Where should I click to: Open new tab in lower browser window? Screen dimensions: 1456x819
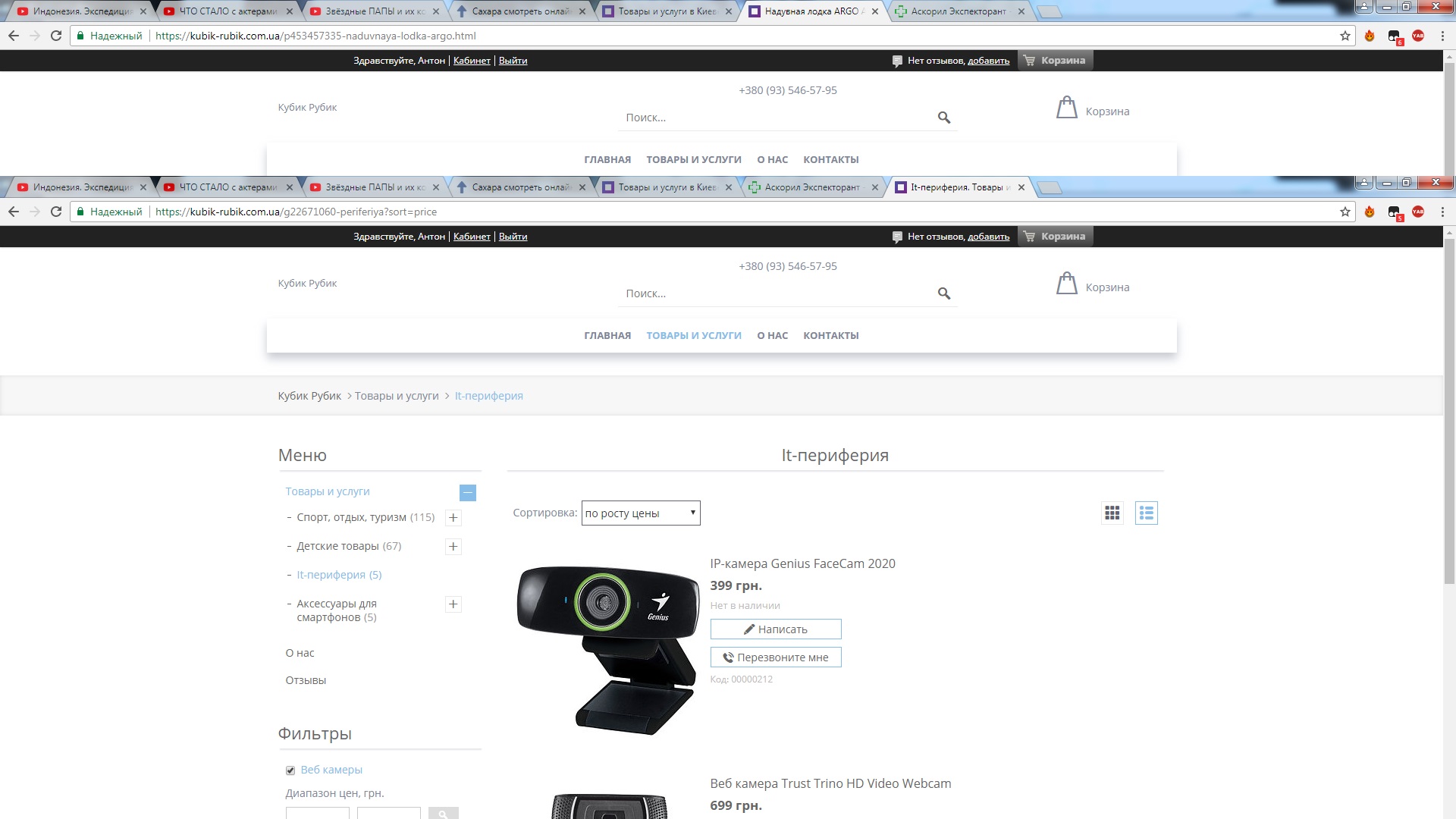[1049, 187]
